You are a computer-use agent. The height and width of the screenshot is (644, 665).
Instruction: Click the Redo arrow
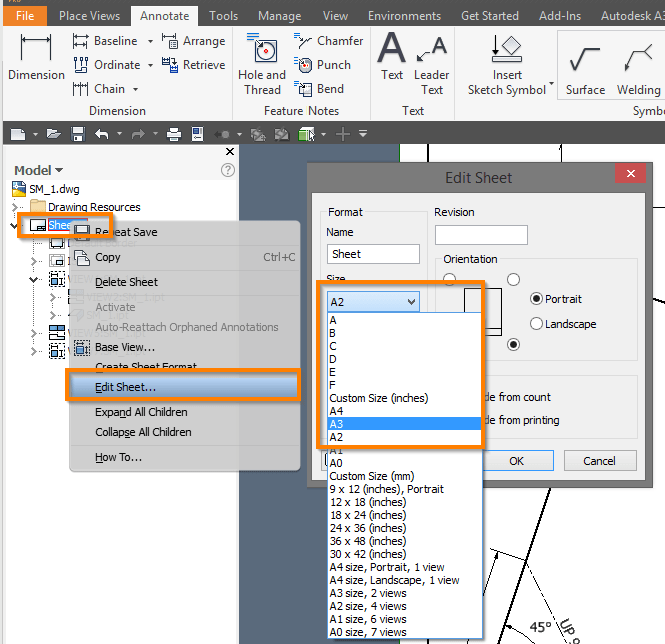pyautogui.click(x=138, y=134)
